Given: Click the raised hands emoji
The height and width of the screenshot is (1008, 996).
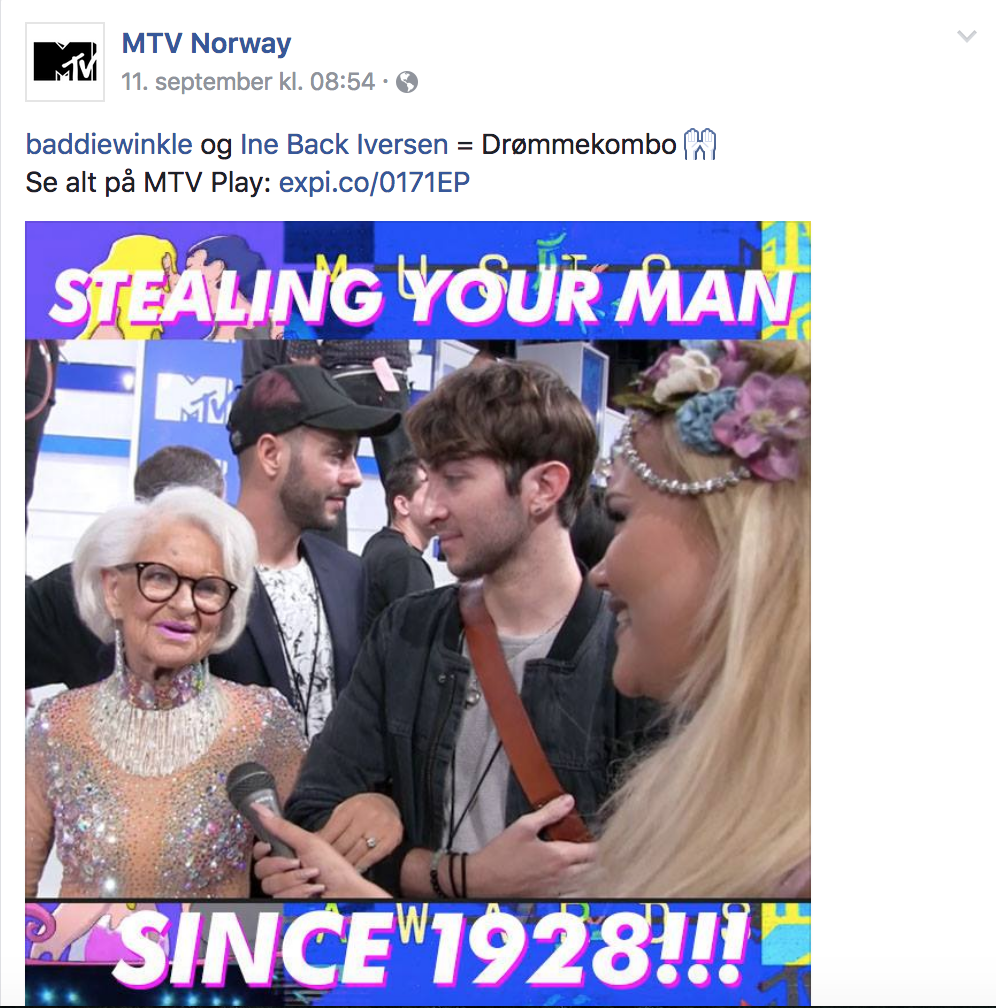Looking at the screenshot, I should pyautogui.click(x=700, y=144).
